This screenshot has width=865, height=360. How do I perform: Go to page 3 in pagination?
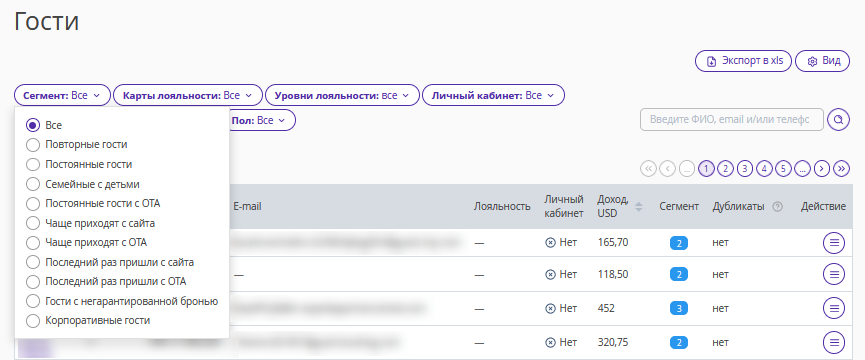[x=745, y=169]
